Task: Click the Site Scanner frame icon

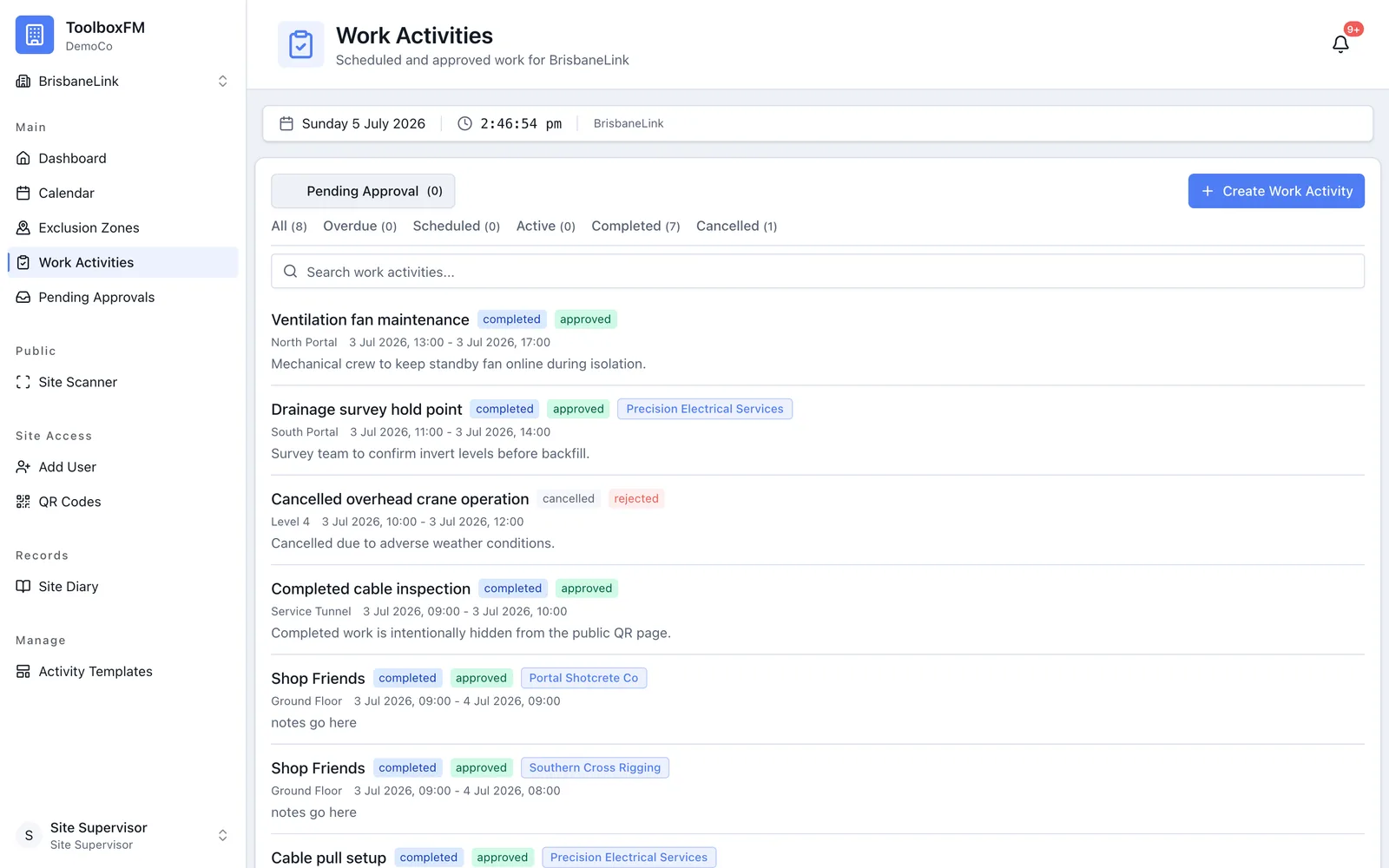Action: tap(23, 382)
